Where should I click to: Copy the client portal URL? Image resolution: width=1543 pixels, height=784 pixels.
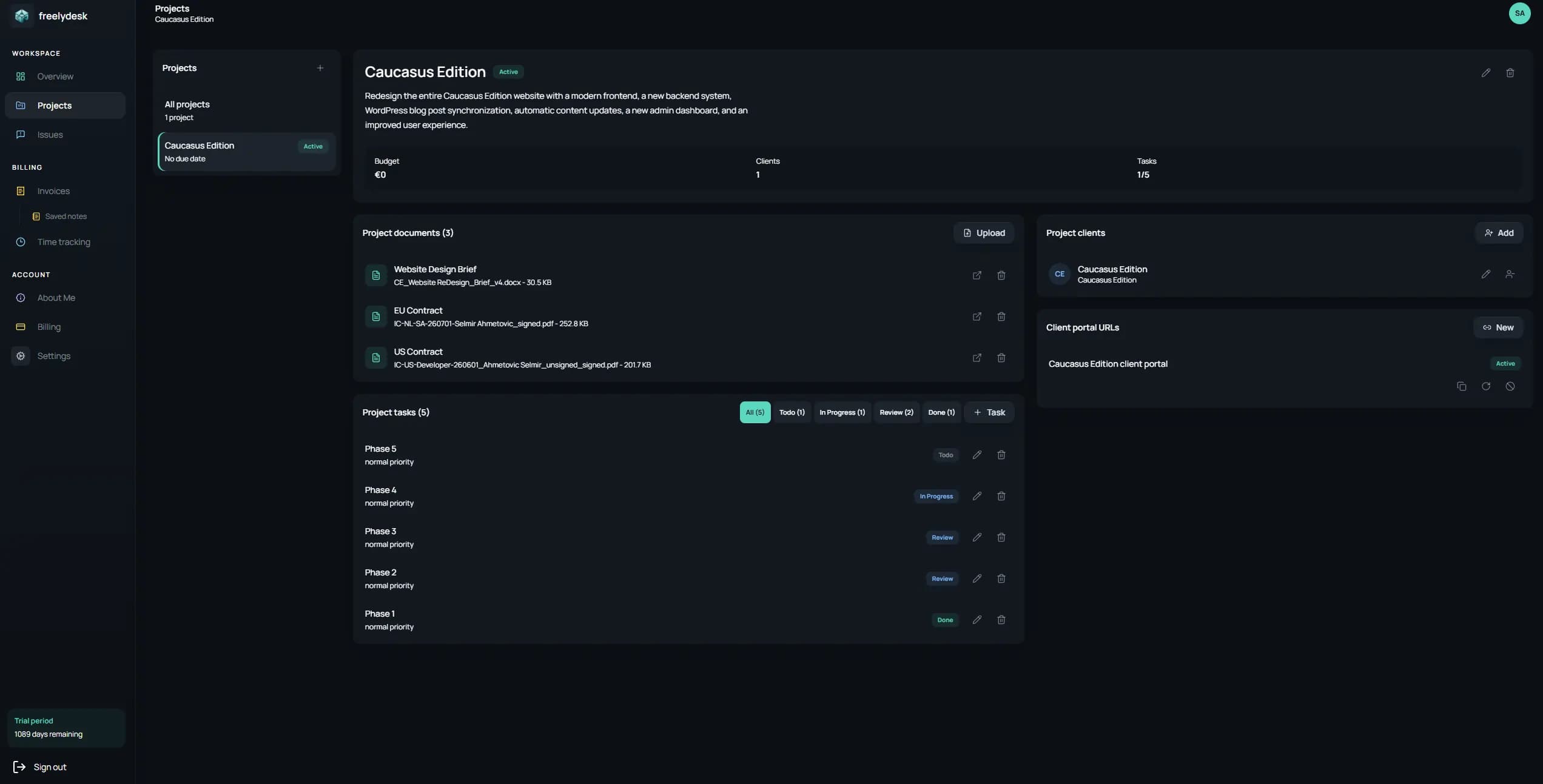1462,386
